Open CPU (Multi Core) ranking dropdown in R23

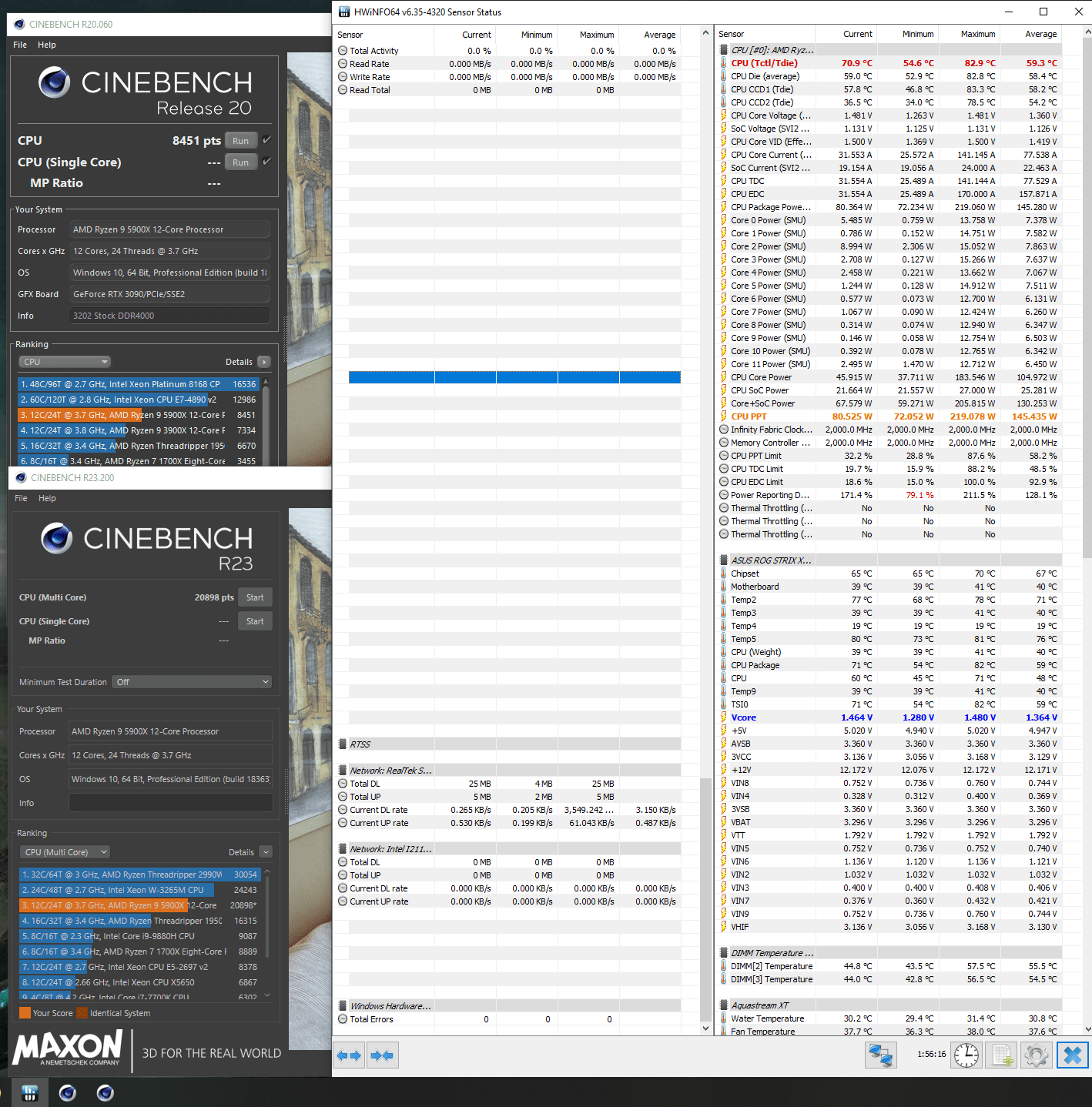pyautogui.click(x=65, y=852)
